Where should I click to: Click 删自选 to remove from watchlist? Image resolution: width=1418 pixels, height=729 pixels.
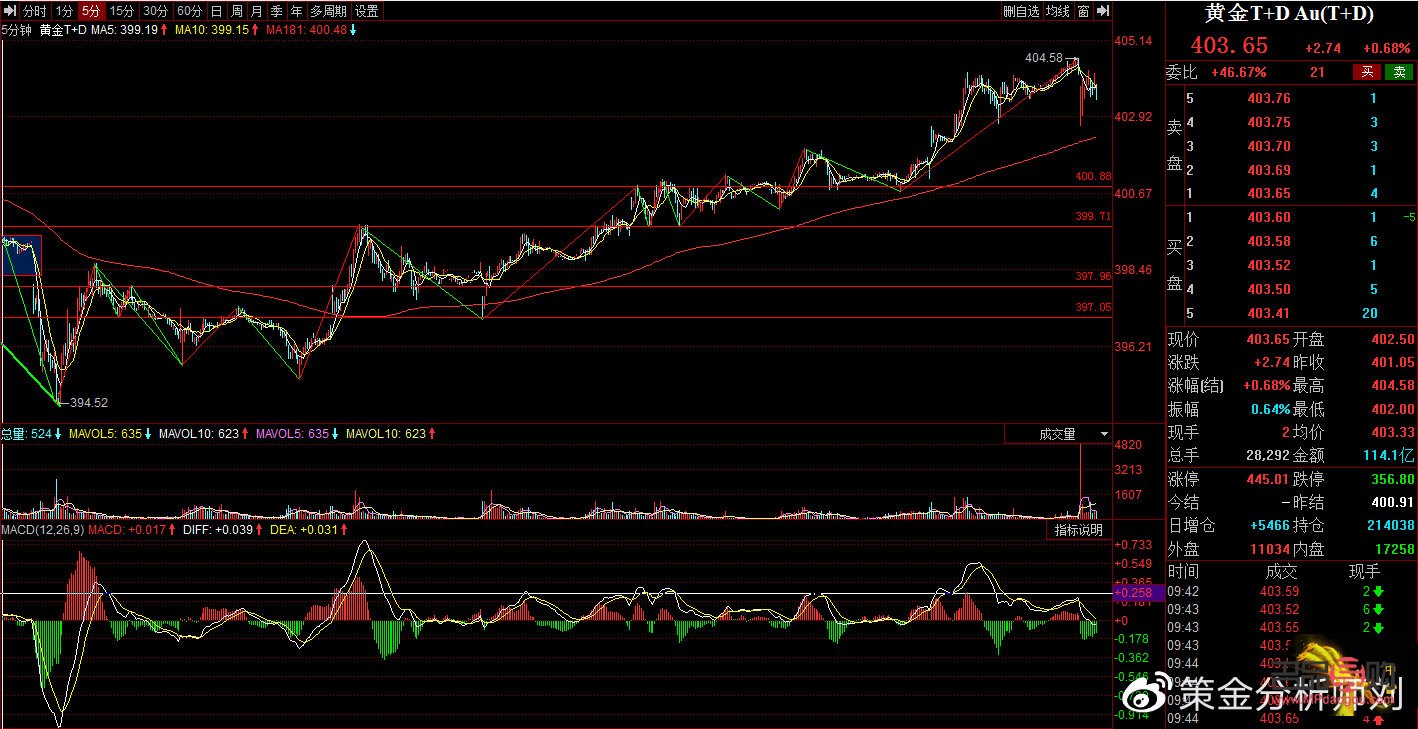1021,11
